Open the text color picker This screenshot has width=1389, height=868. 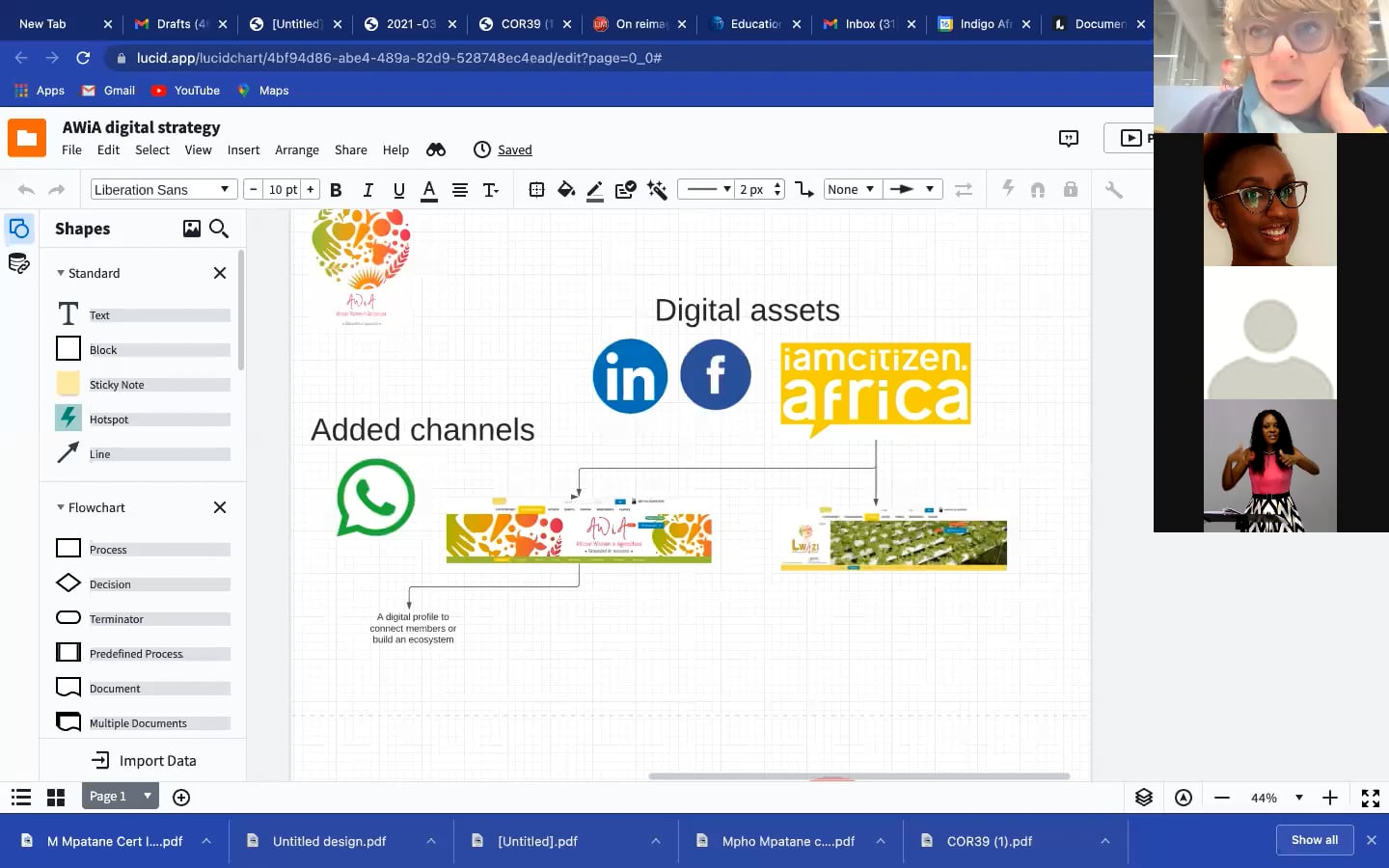tap(429, 190)
